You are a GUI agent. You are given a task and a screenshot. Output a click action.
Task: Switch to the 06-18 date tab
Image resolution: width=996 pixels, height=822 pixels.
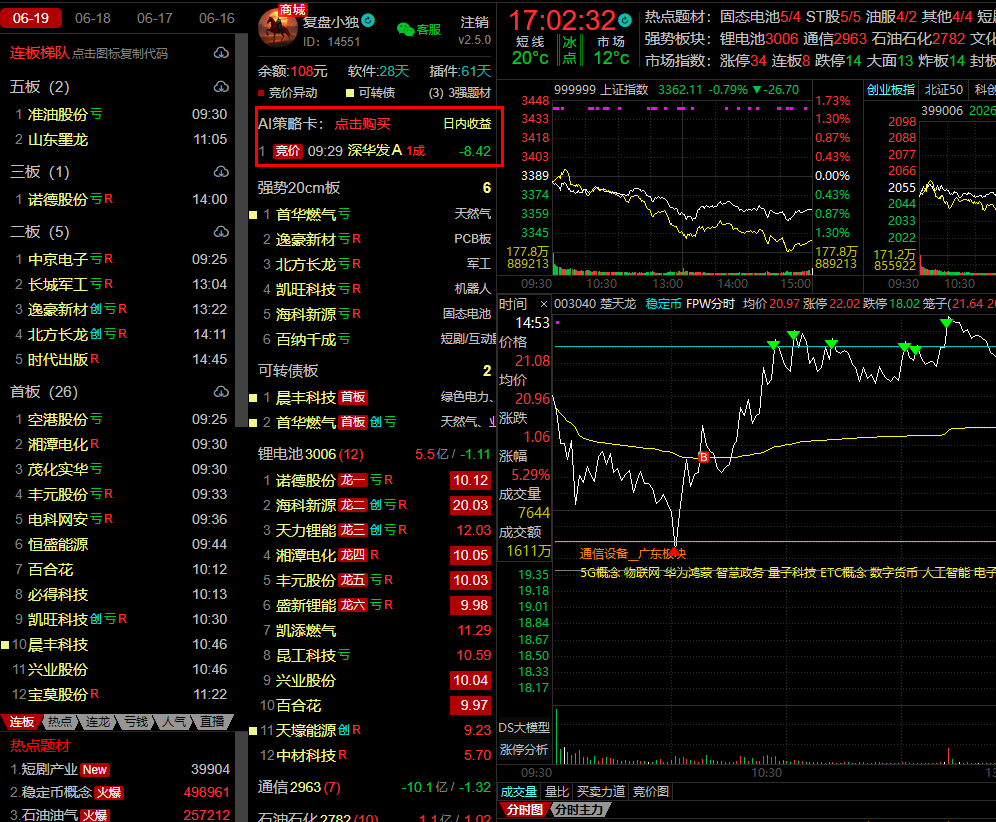(x=93, y=18)
